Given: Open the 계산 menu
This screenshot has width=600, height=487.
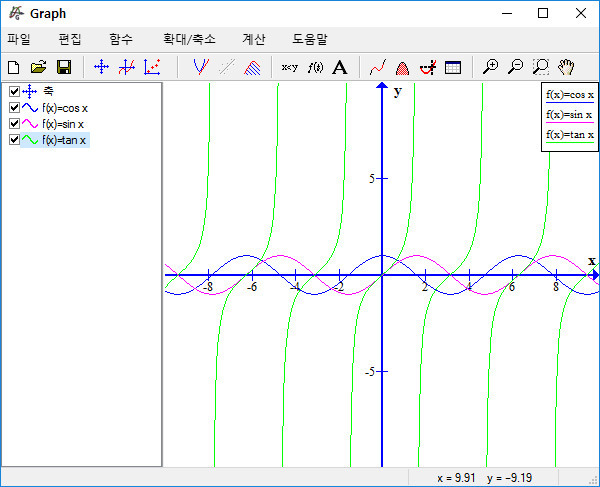Looking at the screenshot, I should pos(254,39).
